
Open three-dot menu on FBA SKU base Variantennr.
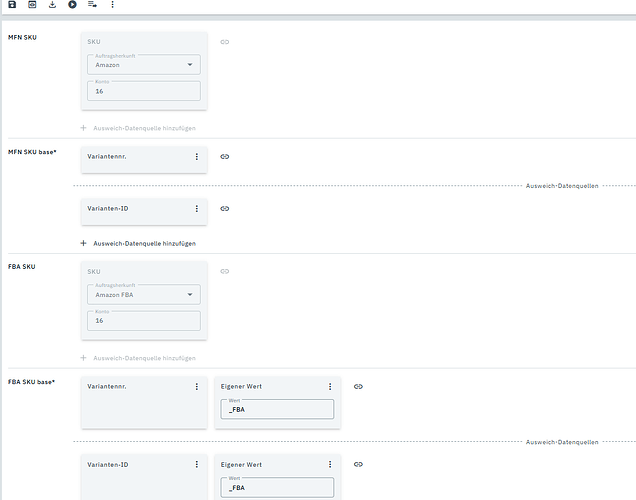coord(197,386)
